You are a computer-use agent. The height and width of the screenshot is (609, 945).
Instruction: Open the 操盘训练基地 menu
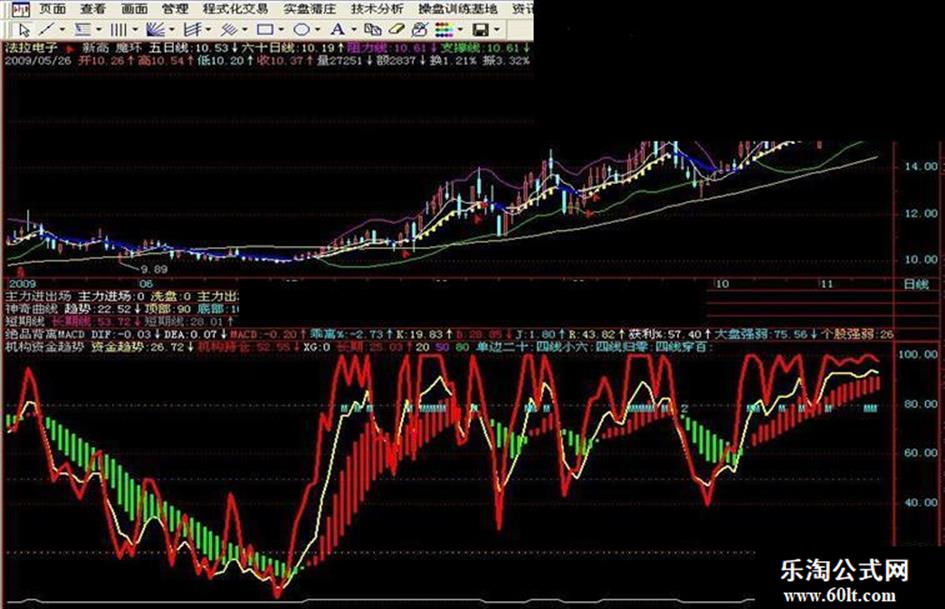458,9
